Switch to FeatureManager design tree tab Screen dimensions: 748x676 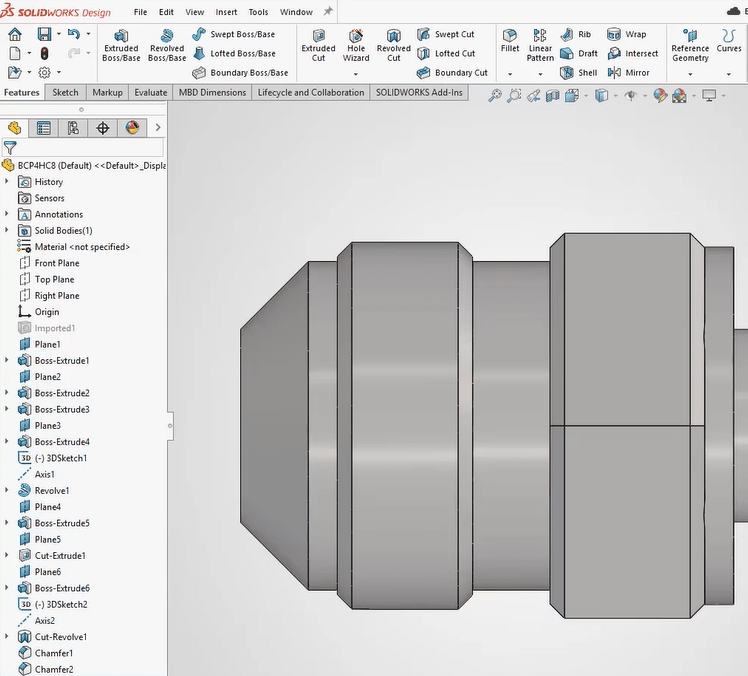click(14, 128)
